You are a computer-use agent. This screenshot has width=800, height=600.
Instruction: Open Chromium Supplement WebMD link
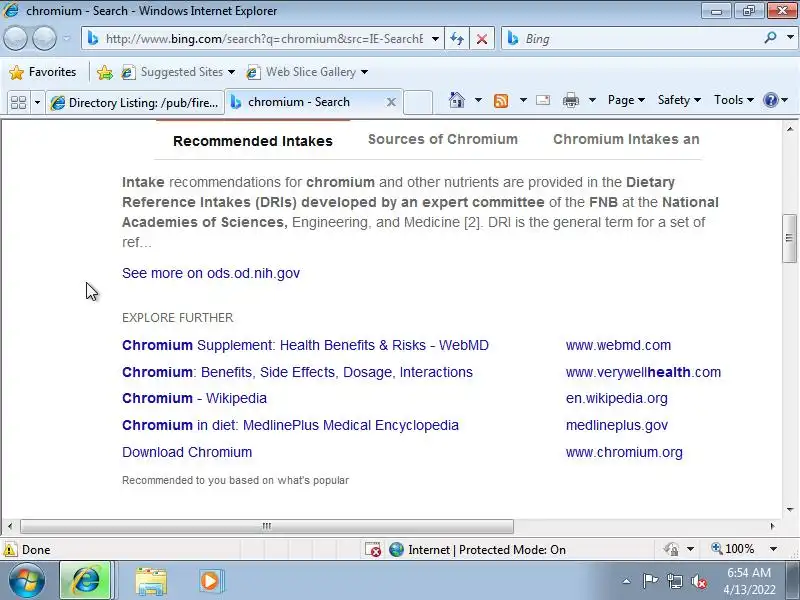(305, 345)
